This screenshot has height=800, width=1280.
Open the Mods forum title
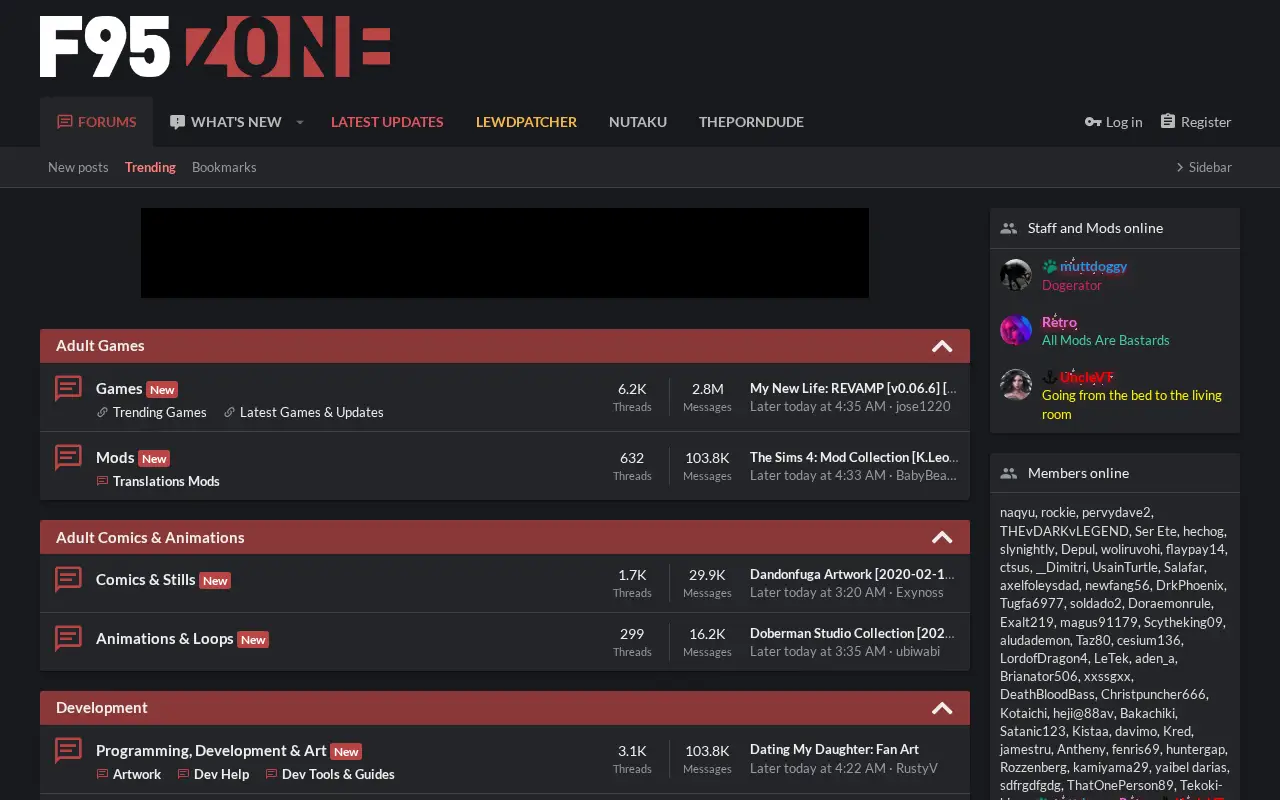115,457
